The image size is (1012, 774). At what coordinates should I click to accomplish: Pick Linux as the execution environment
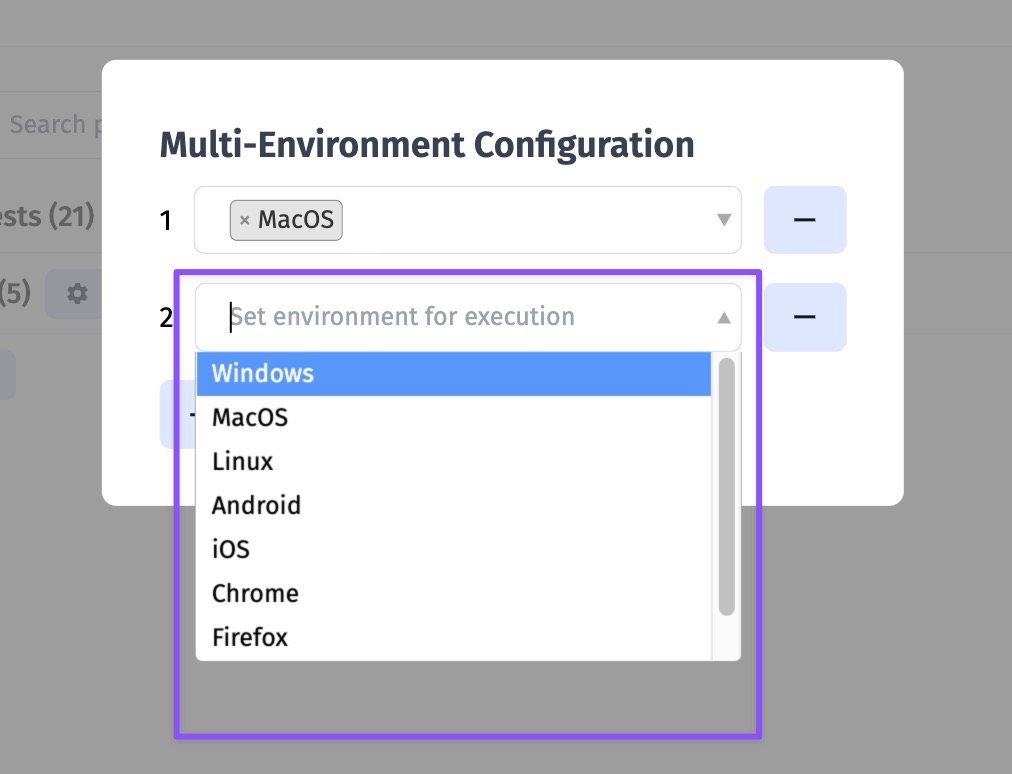pyautogui.click(x=454, y=462)
